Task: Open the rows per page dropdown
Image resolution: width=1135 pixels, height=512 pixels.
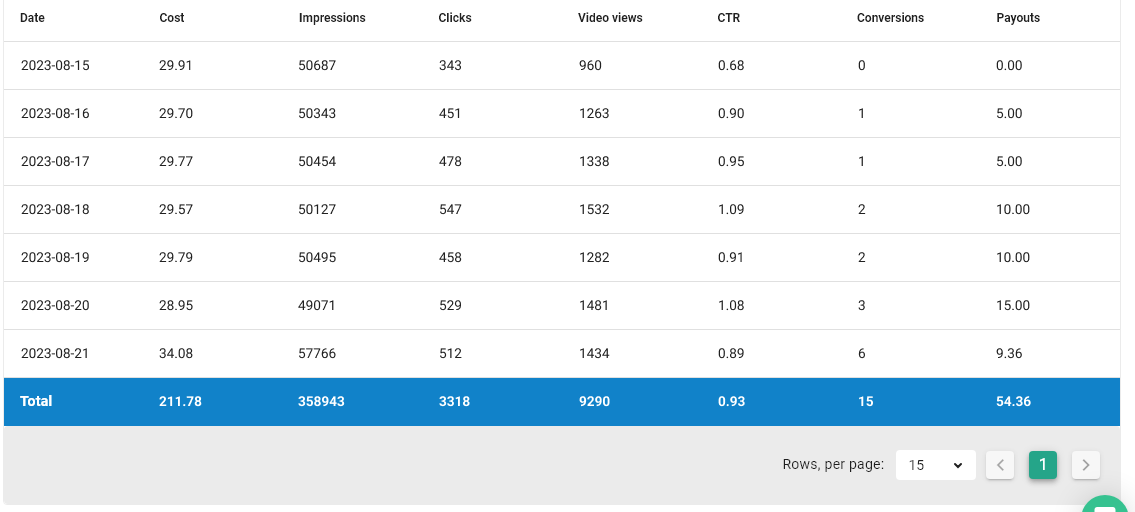Action: [x=935, y=465]
